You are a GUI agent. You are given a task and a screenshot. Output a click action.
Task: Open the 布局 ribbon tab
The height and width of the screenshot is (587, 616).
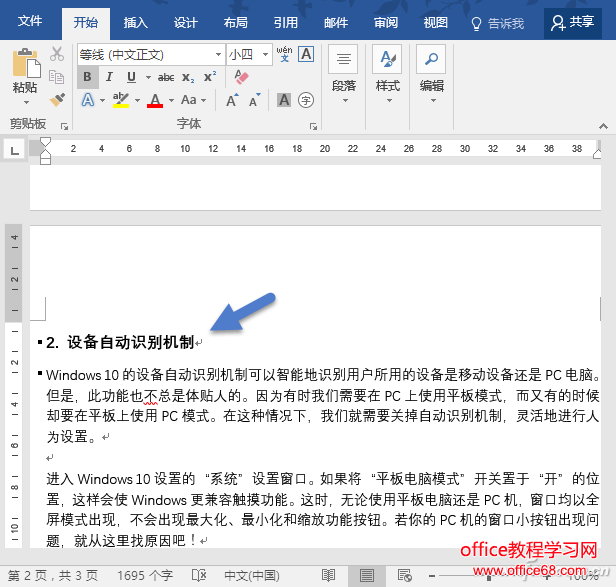[x=236, y=22]
